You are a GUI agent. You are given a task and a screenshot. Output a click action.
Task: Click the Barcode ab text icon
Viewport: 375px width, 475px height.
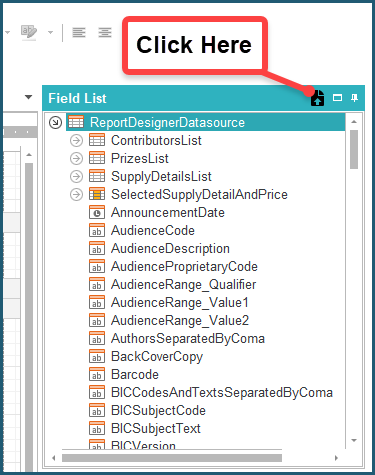click(x=97, y=374)
